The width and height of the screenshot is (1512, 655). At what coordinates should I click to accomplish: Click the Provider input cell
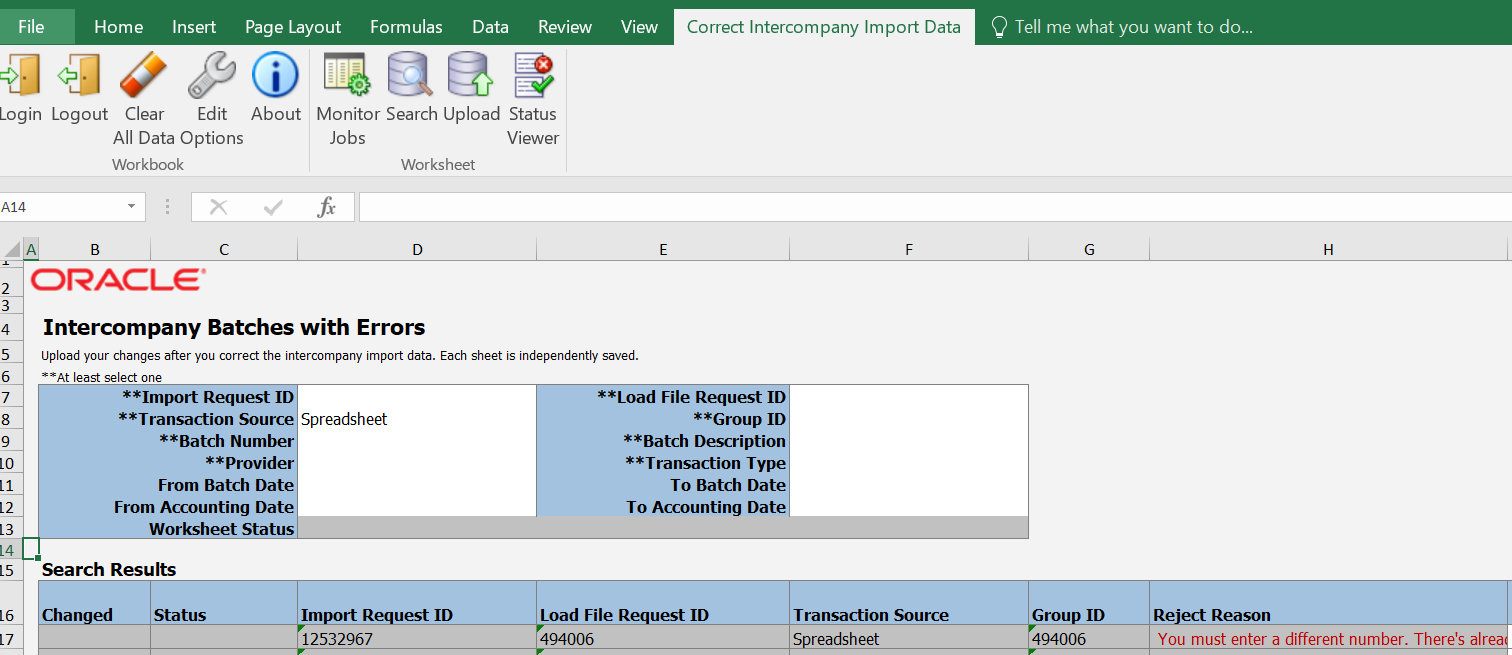tap(417, 463)
